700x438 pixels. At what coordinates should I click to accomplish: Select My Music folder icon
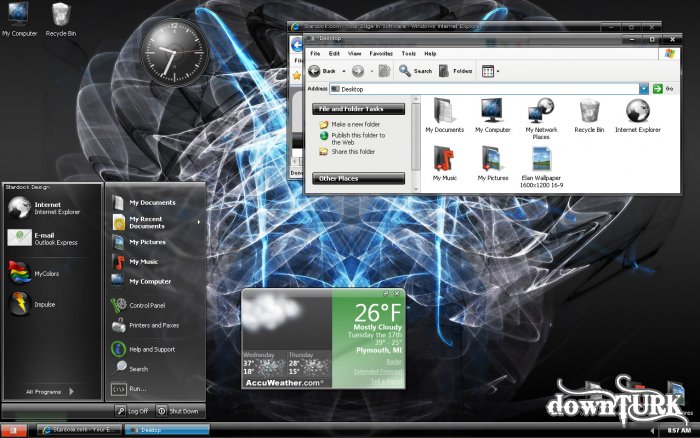pyautogui.click(x=445, y=163)
